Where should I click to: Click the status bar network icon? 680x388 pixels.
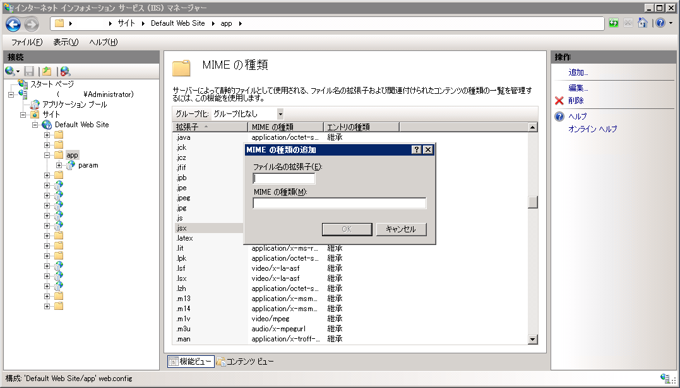tap(665, 378)
